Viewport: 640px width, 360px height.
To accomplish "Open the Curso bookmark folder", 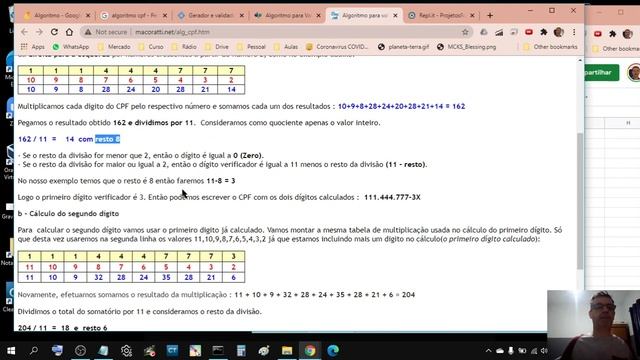I will point(151,47).
